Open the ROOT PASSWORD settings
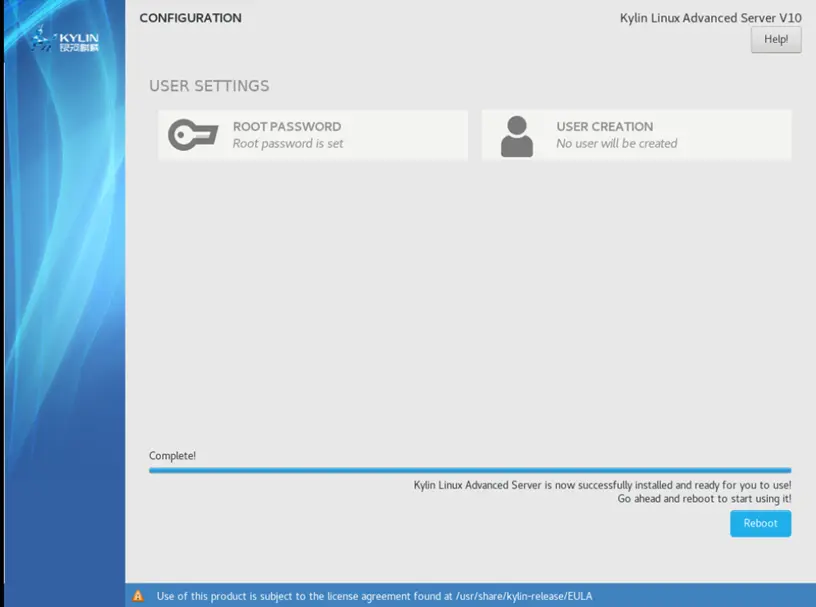Viewport: 816px width, 607px height. 313,135
